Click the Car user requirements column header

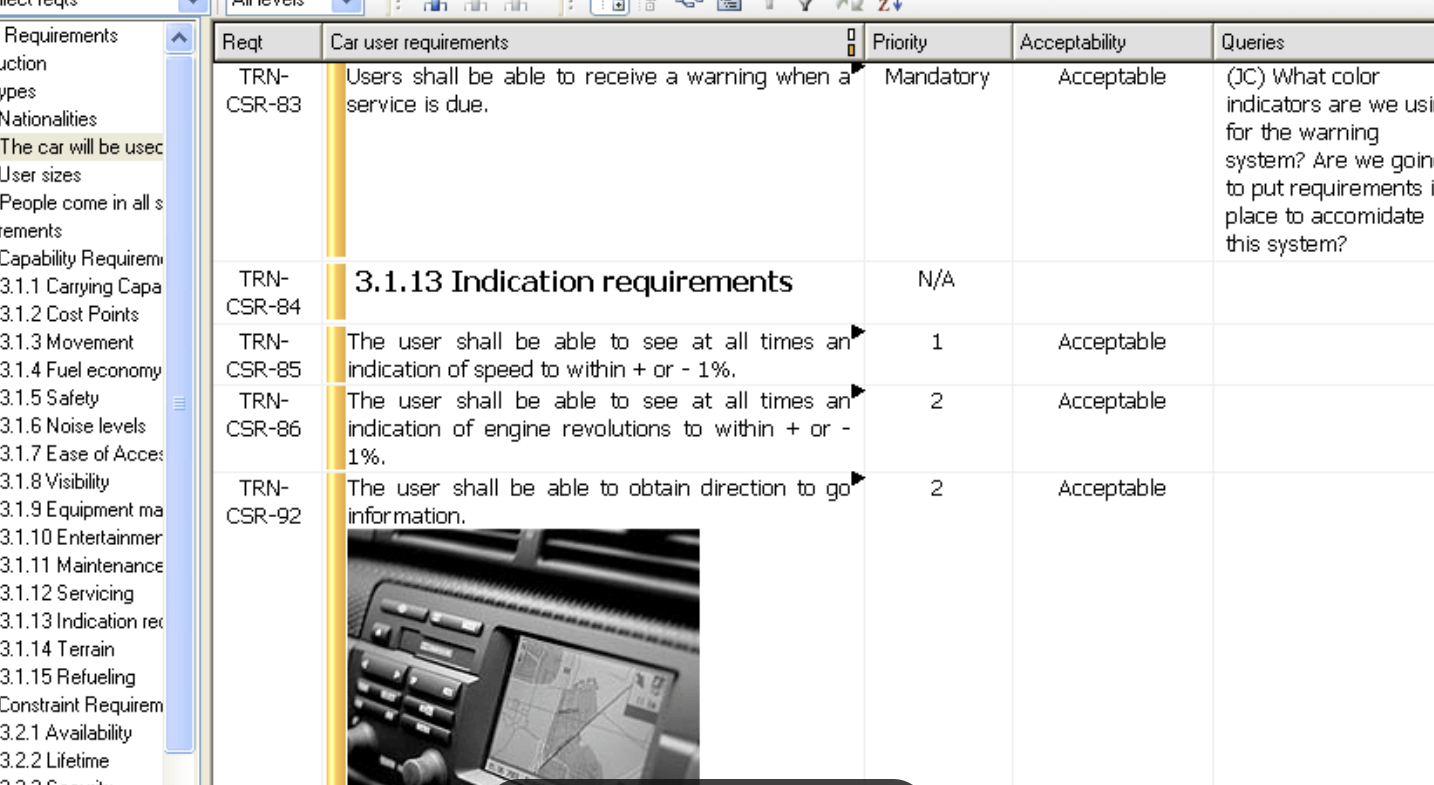click(594, 42)
